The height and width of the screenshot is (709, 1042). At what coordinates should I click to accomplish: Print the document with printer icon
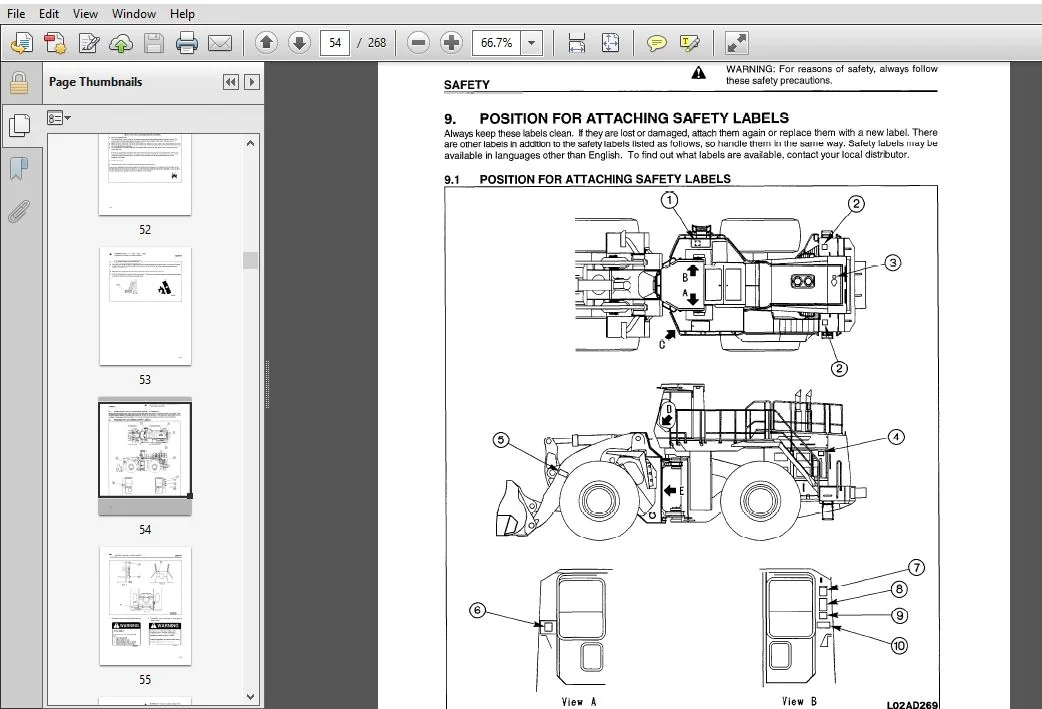pos(187,43)
